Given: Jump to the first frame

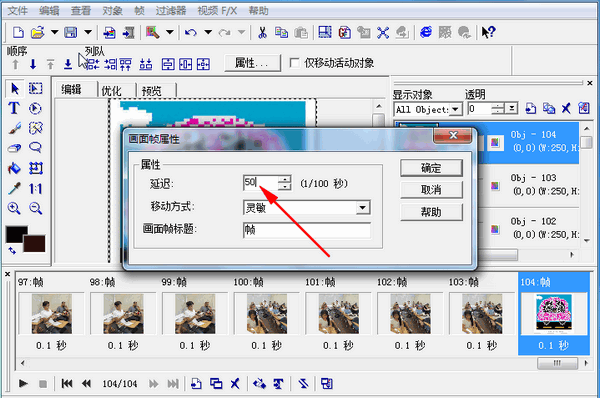Looking at the screenshot, I should tap(67, 383).
